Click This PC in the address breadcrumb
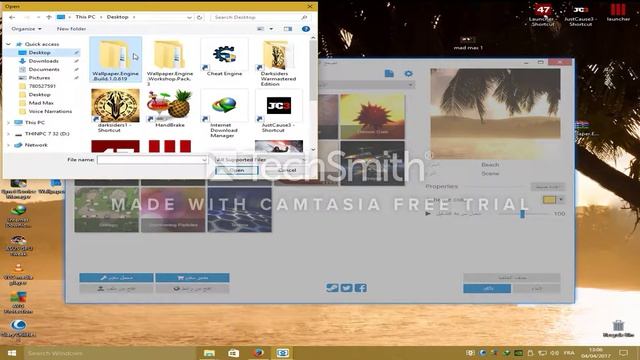This screenshot has width=640, height=360. click(85, 17)
